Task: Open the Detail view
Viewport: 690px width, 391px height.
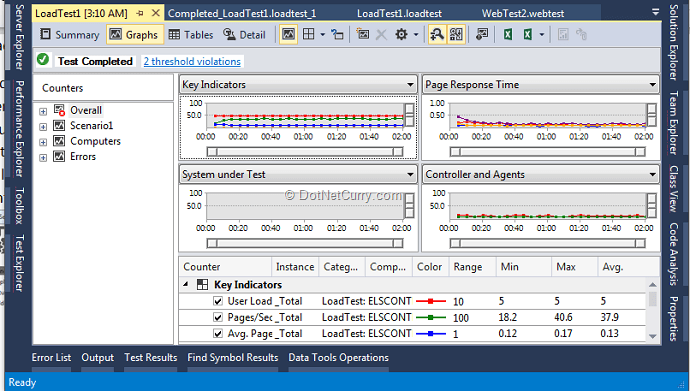Action: 244,35
